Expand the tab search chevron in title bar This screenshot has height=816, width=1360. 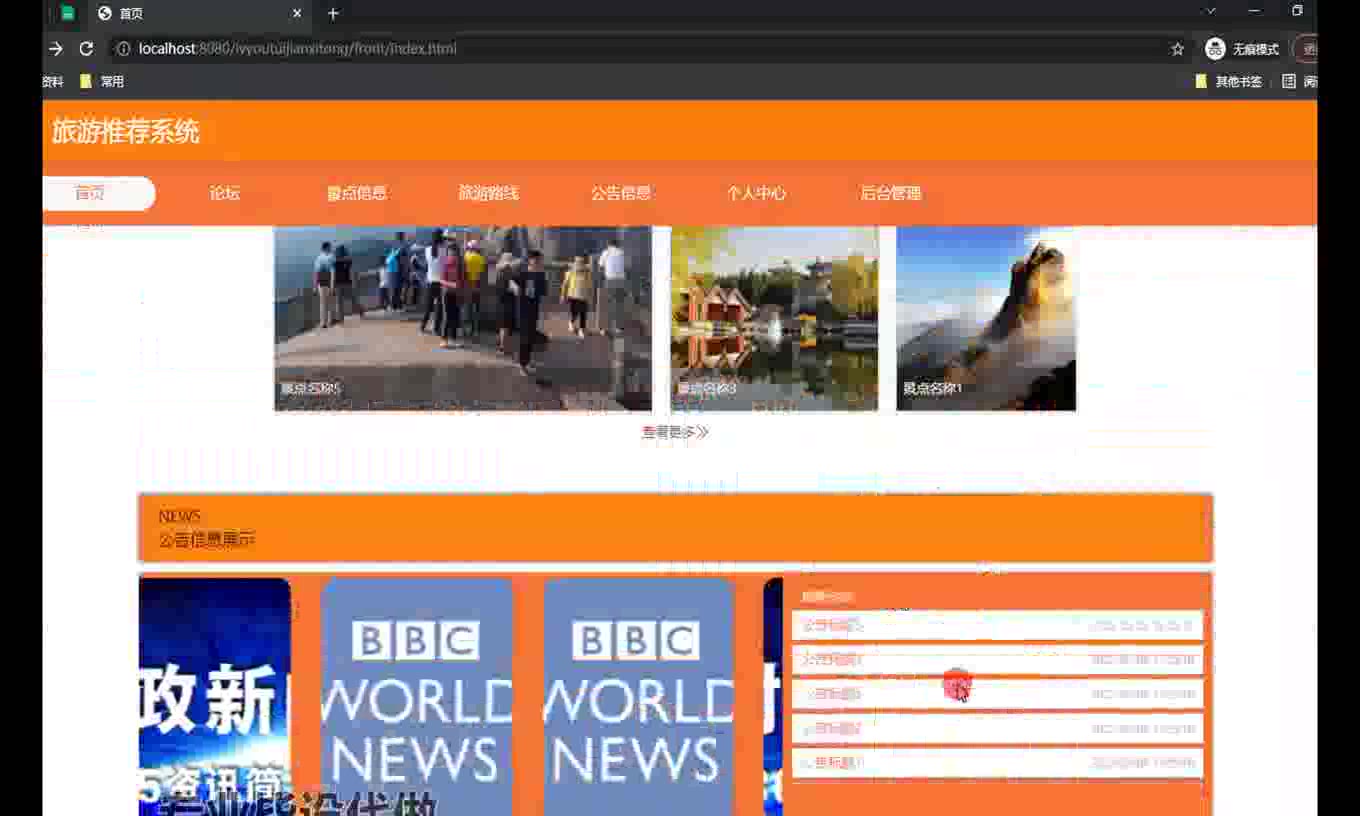1210,11
